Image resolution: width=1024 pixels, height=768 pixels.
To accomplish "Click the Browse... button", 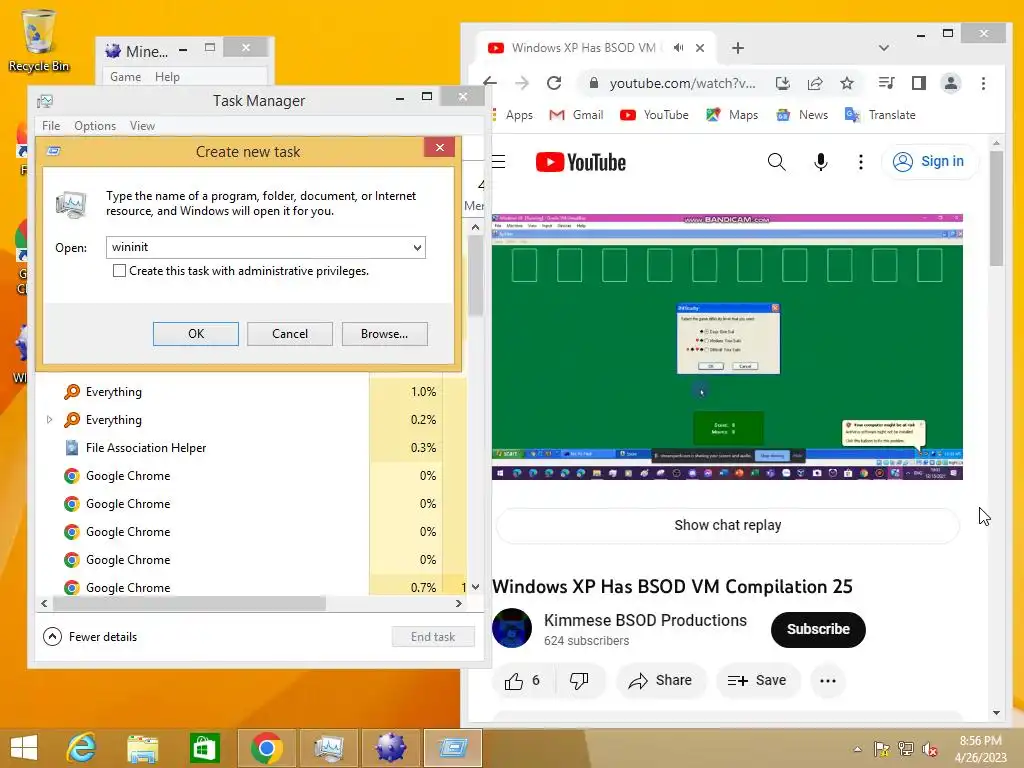I will pos(385,334).
